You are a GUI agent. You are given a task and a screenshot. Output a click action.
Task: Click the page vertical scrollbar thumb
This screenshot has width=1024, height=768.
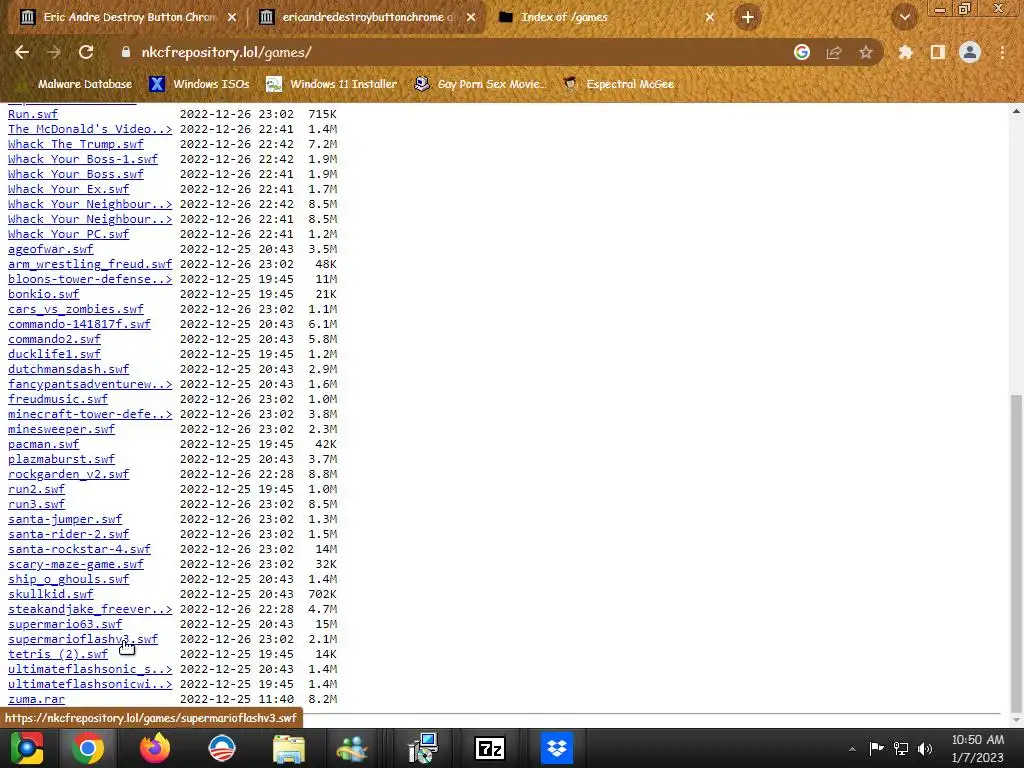(1016, 552)
